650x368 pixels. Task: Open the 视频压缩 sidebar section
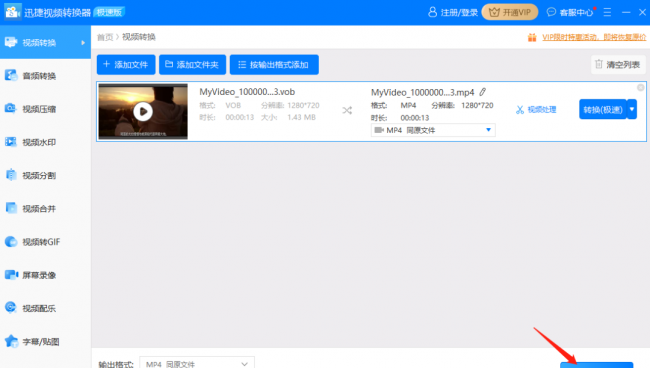pos(45,109)
